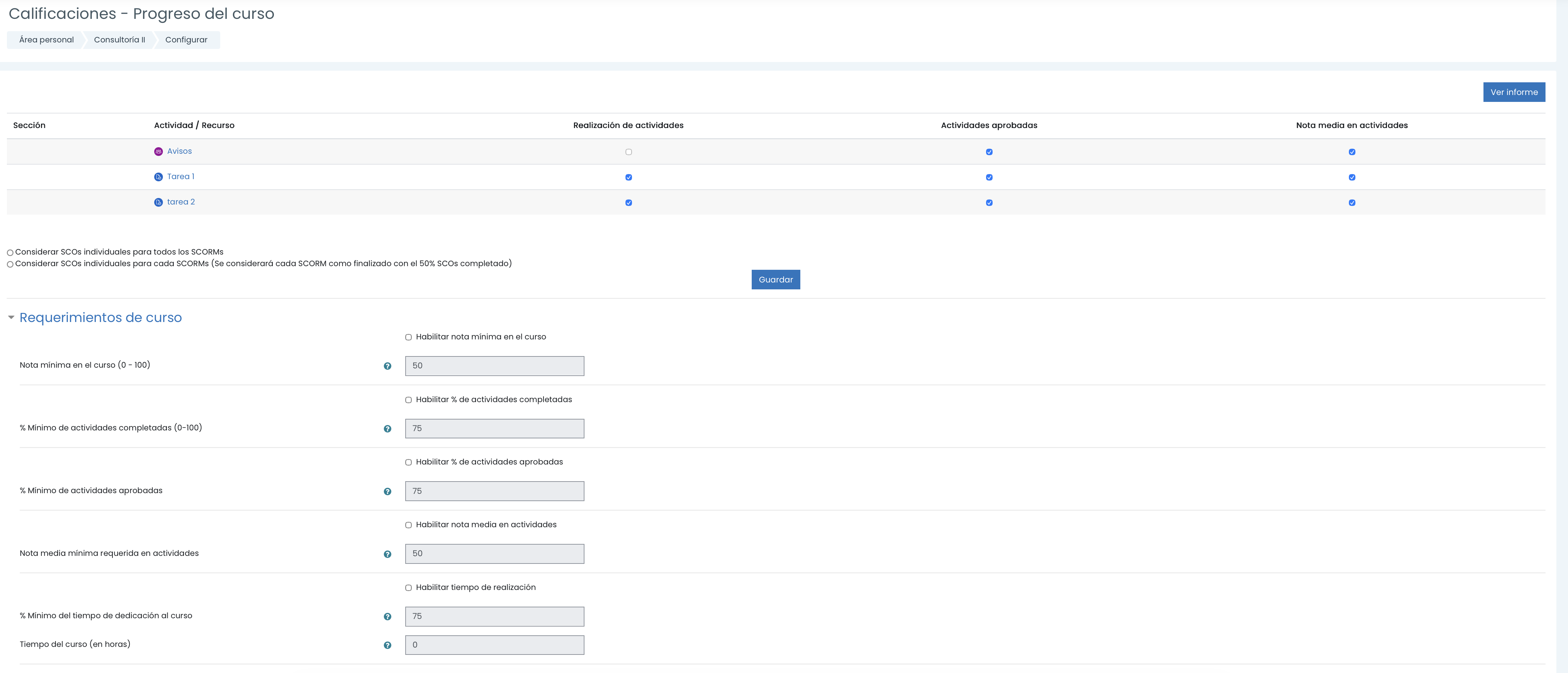Open help for mínimo de actividades completadas
The height and width of the screenshot is (673, 1568).
click(x=387, y=429)
